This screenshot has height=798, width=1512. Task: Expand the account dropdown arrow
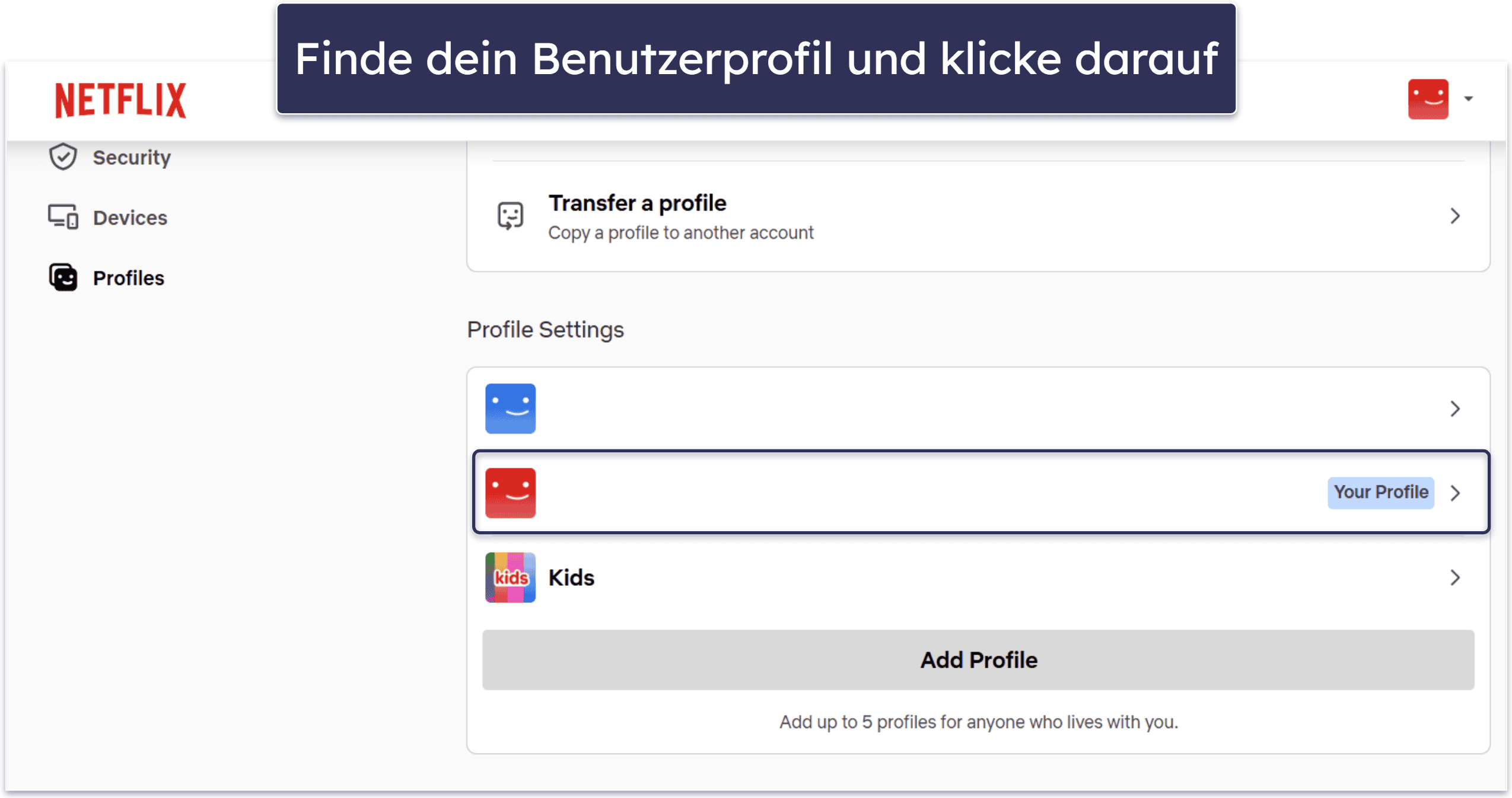(x=1469, y=99)
